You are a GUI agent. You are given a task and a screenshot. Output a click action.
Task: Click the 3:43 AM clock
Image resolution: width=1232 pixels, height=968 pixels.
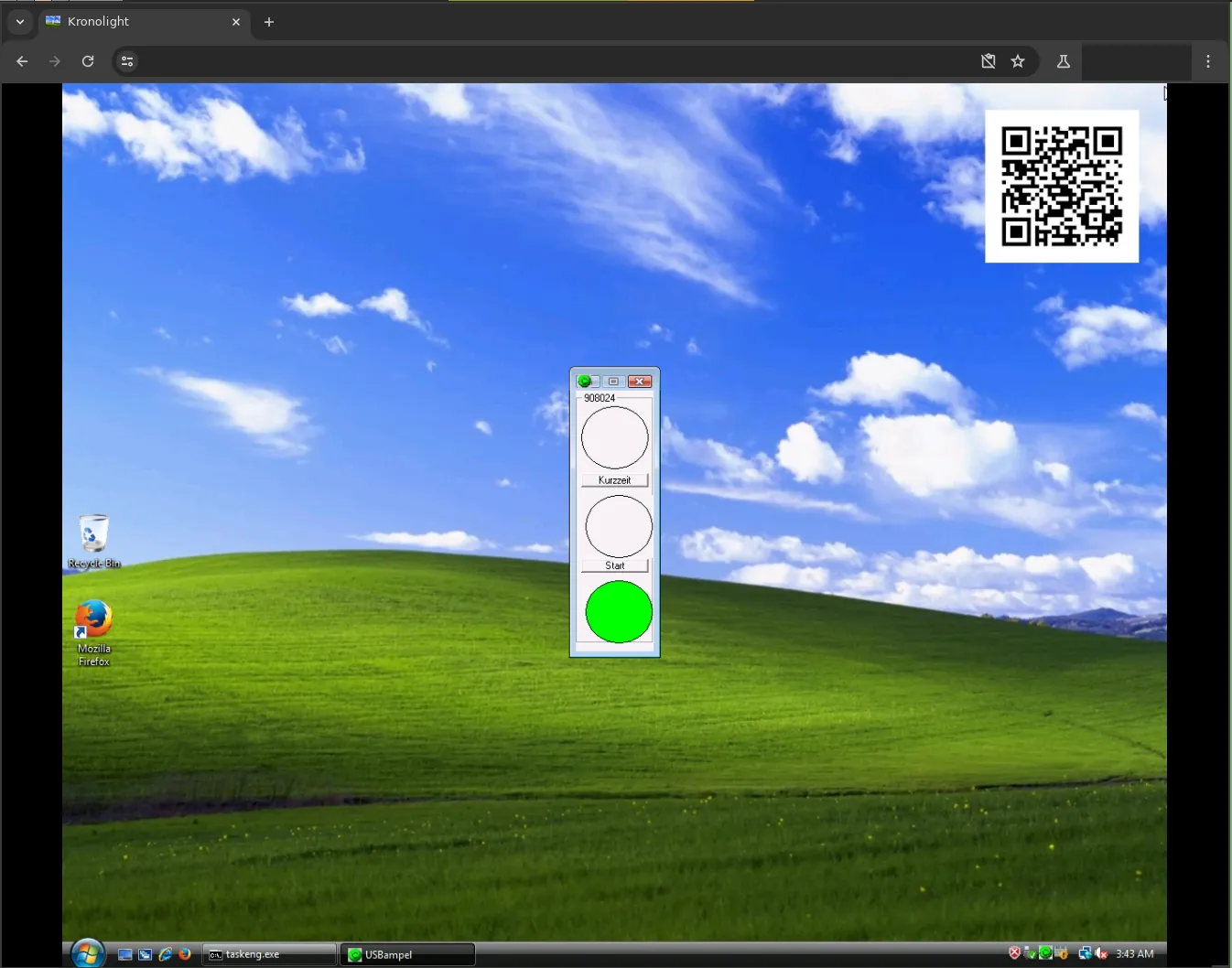(1135, 954)
